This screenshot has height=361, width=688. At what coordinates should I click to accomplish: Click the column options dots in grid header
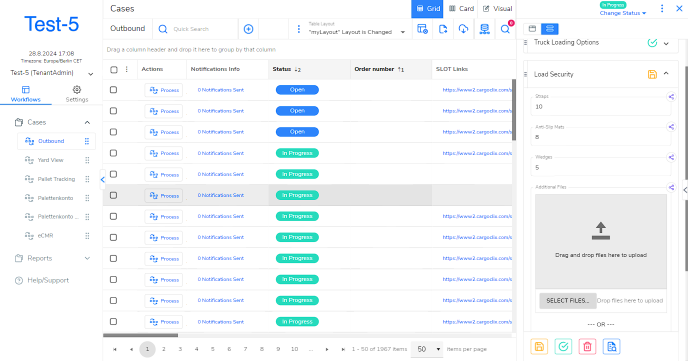point(127,69)
